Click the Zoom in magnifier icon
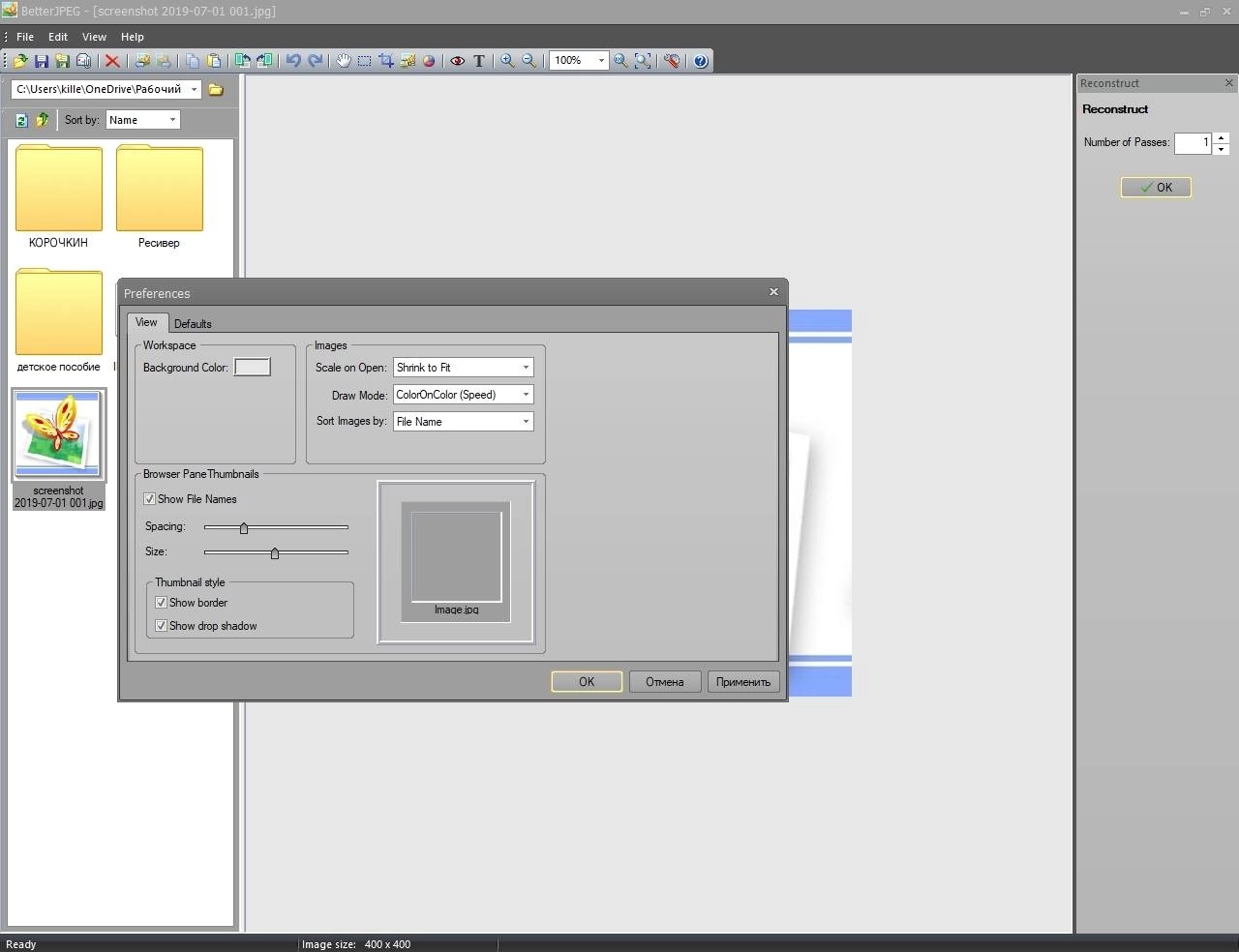The image size is (1239, 952). [507, 61]
